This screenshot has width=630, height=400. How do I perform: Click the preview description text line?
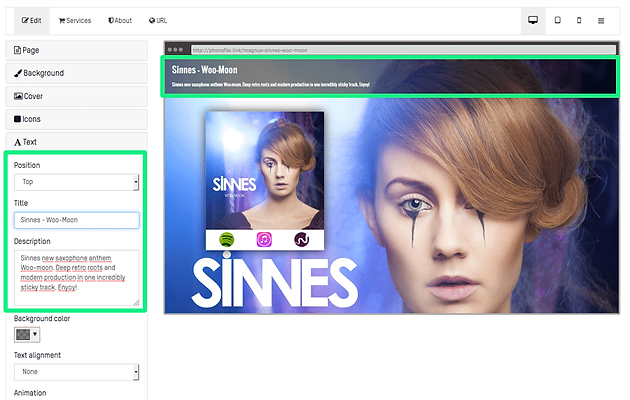tap(271, 85)
